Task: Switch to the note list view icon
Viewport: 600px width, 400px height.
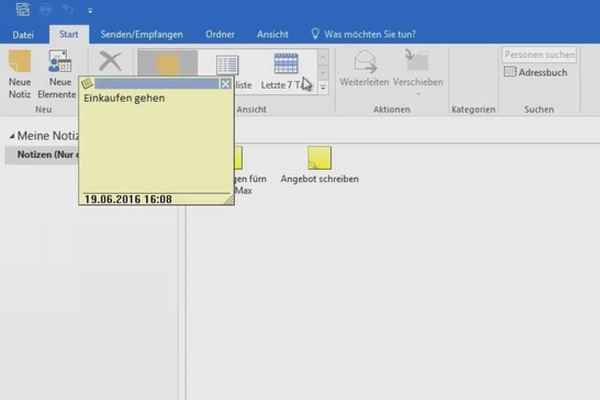Action: [227, 65]
